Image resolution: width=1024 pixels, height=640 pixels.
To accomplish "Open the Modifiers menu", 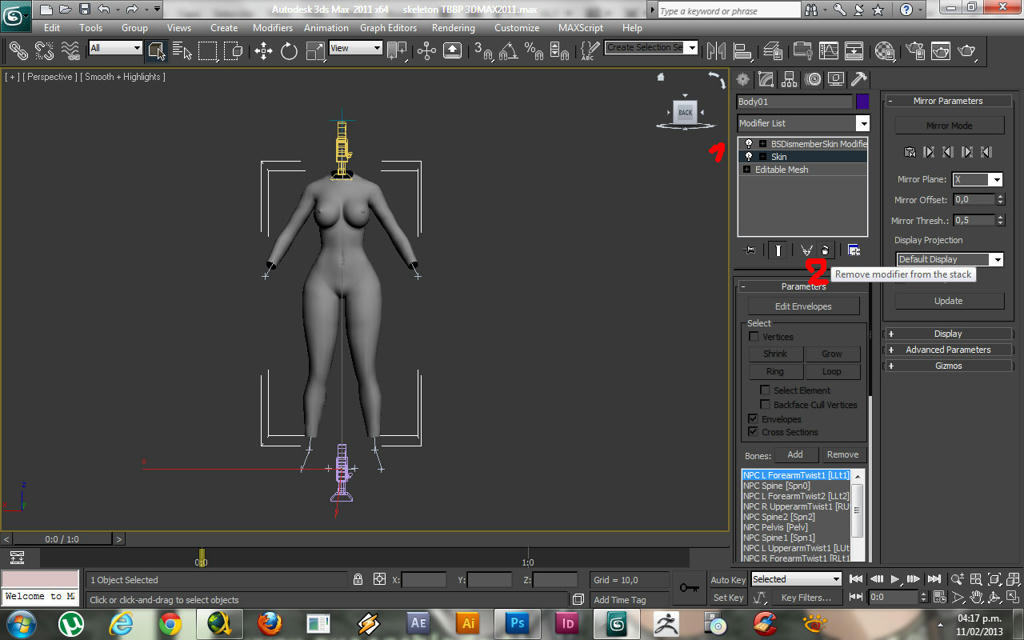I will click(x=272, y=28).
